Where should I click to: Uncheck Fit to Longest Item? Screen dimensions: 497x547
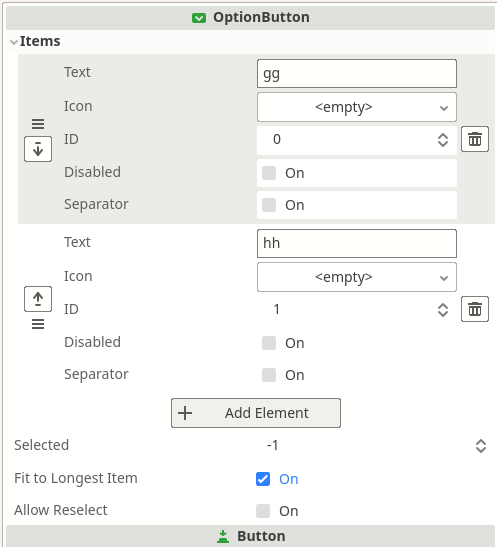[x=263, y=479]
